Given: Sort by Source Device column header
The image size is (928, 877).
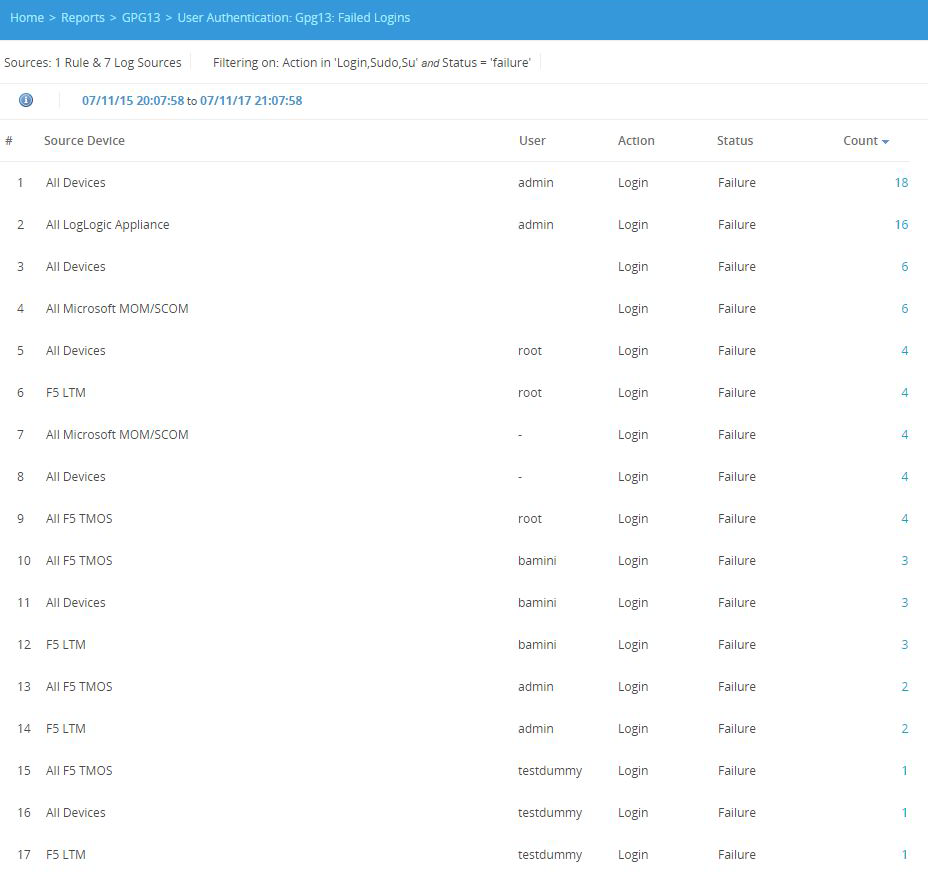Looking at the screenshot, I should coord(84,141).
